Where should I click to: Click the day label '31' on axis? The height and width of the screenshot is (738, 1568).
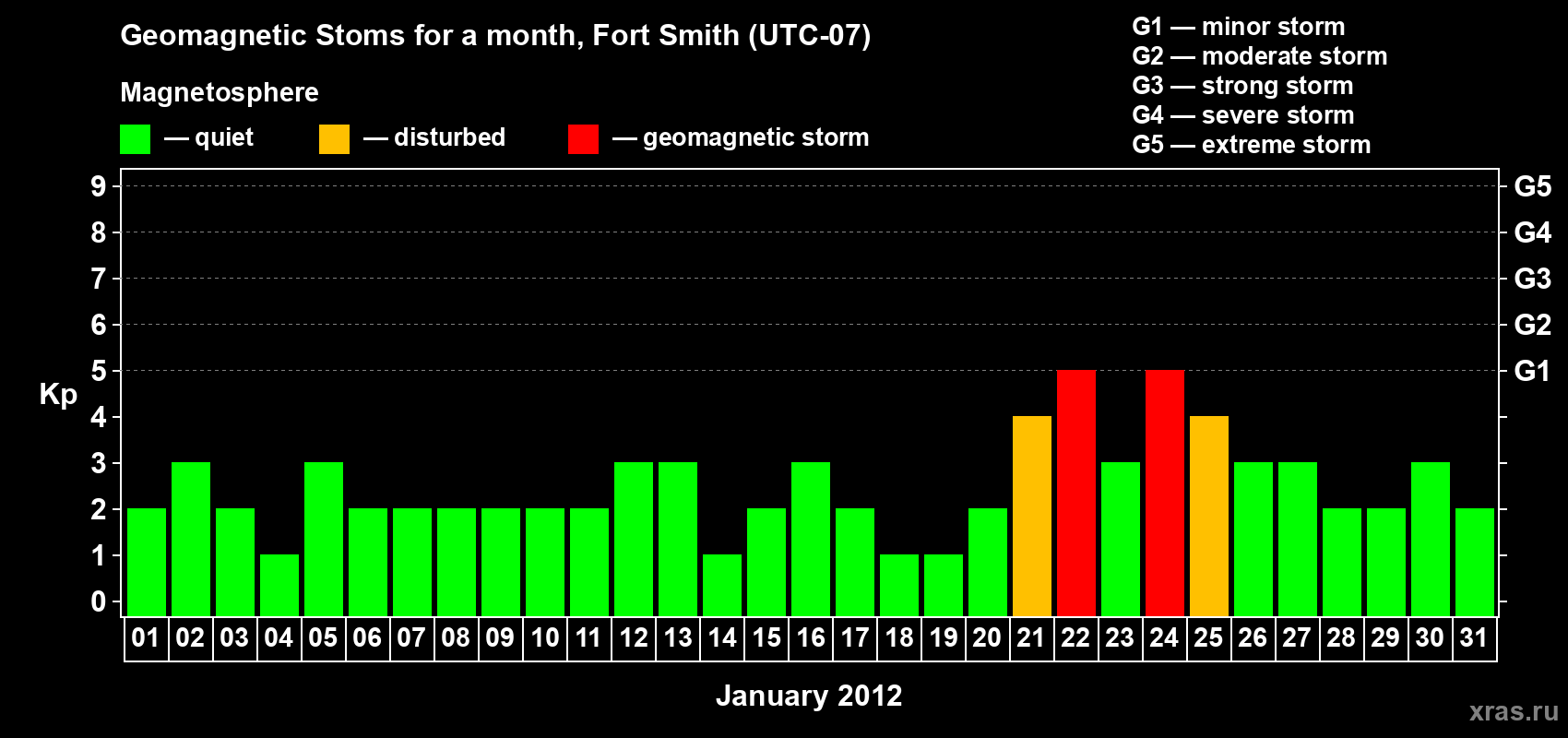point(1474,637)
